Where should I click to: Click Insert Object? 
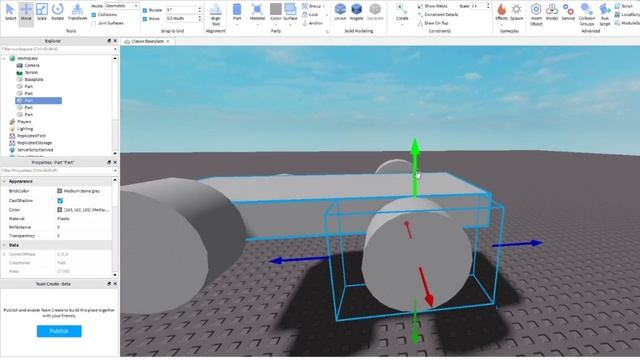pyautogui.click(x=536, y=14)
